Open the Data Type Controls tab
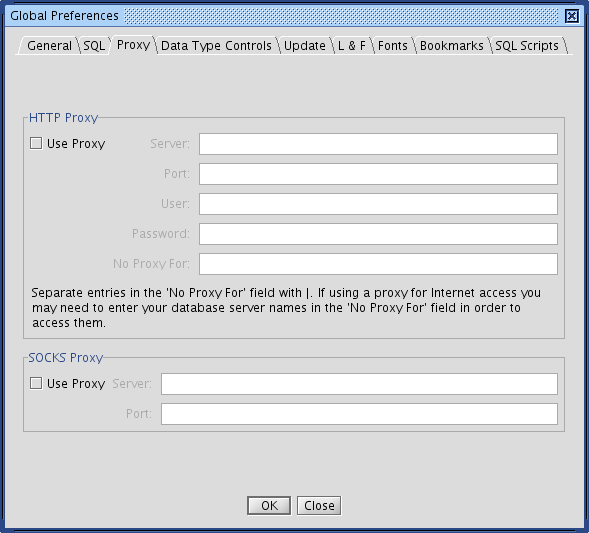Screen dimensions: 589x533 tap(216, 46)
